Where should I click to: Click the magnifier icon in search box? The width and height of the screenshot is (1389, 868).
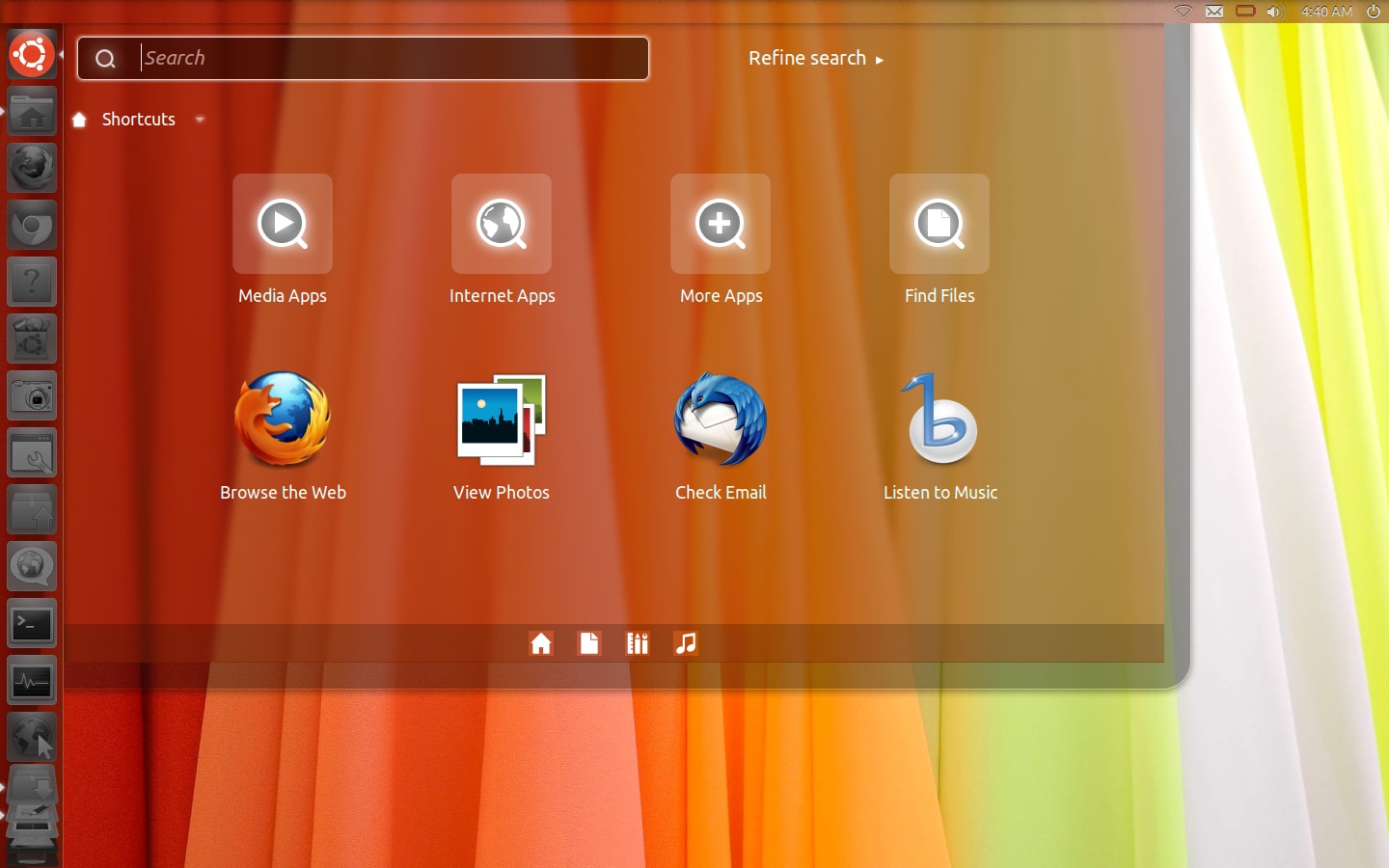(105, 59)
